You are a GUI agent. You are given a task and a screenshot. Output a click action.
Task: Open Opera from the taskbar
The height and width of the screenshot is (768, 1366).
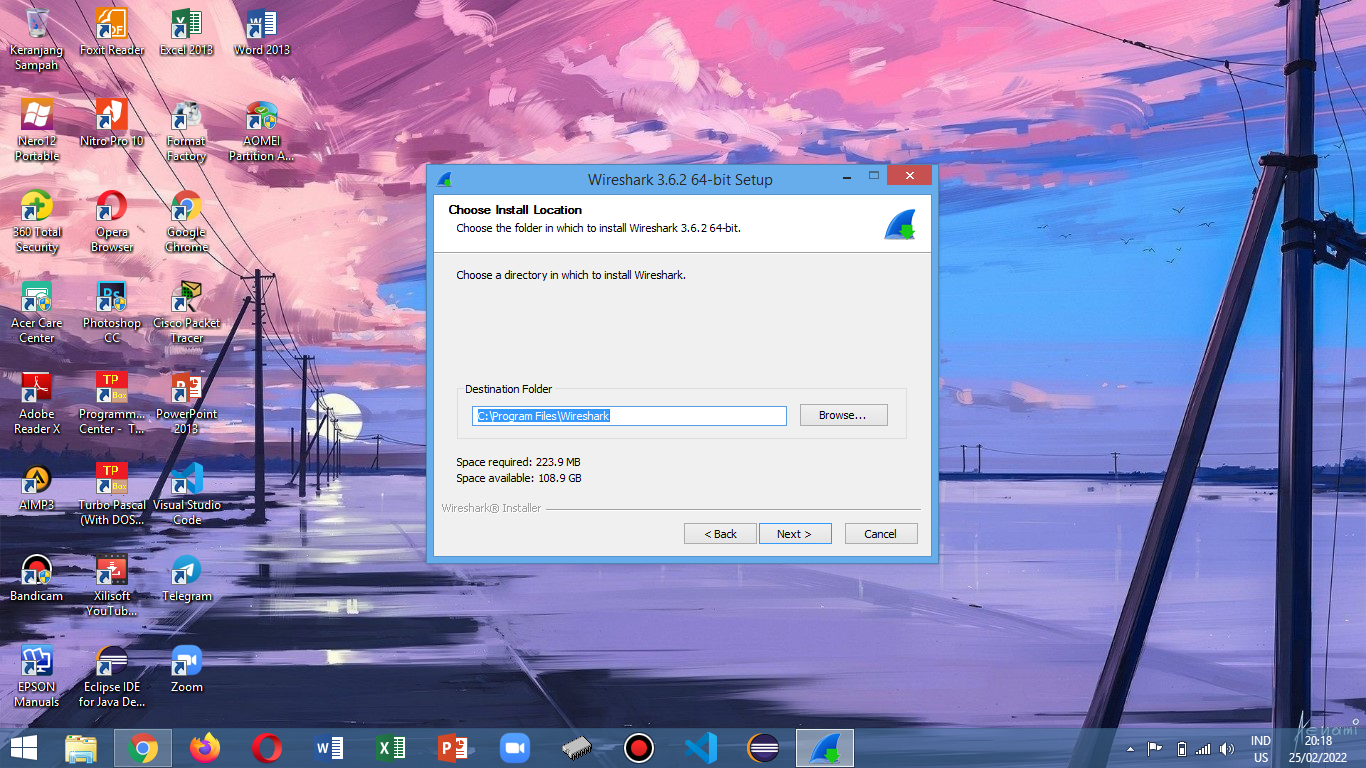point(267,747)
